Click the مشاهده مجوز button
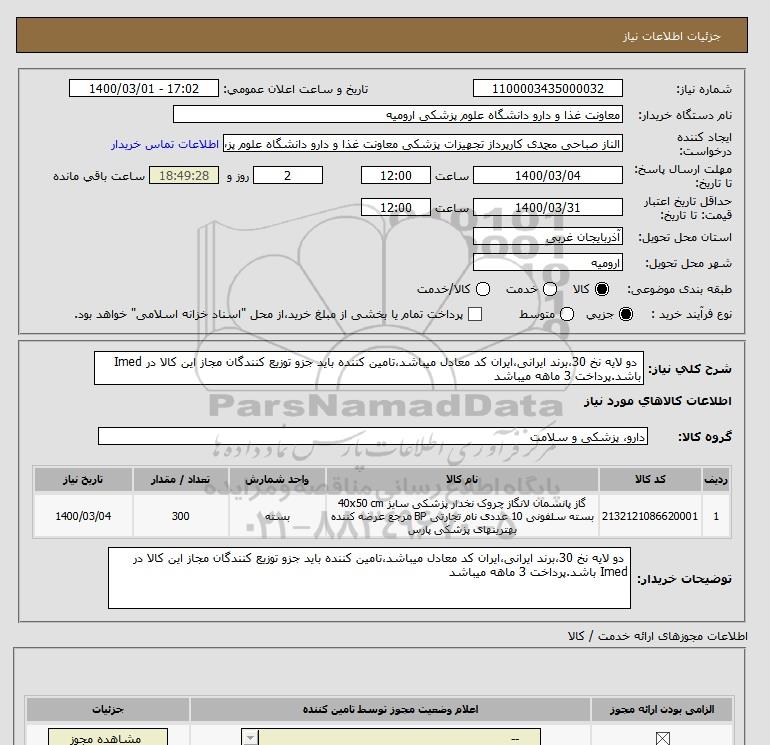The height and width of the screenshot is (745, 770). [108, 738]
